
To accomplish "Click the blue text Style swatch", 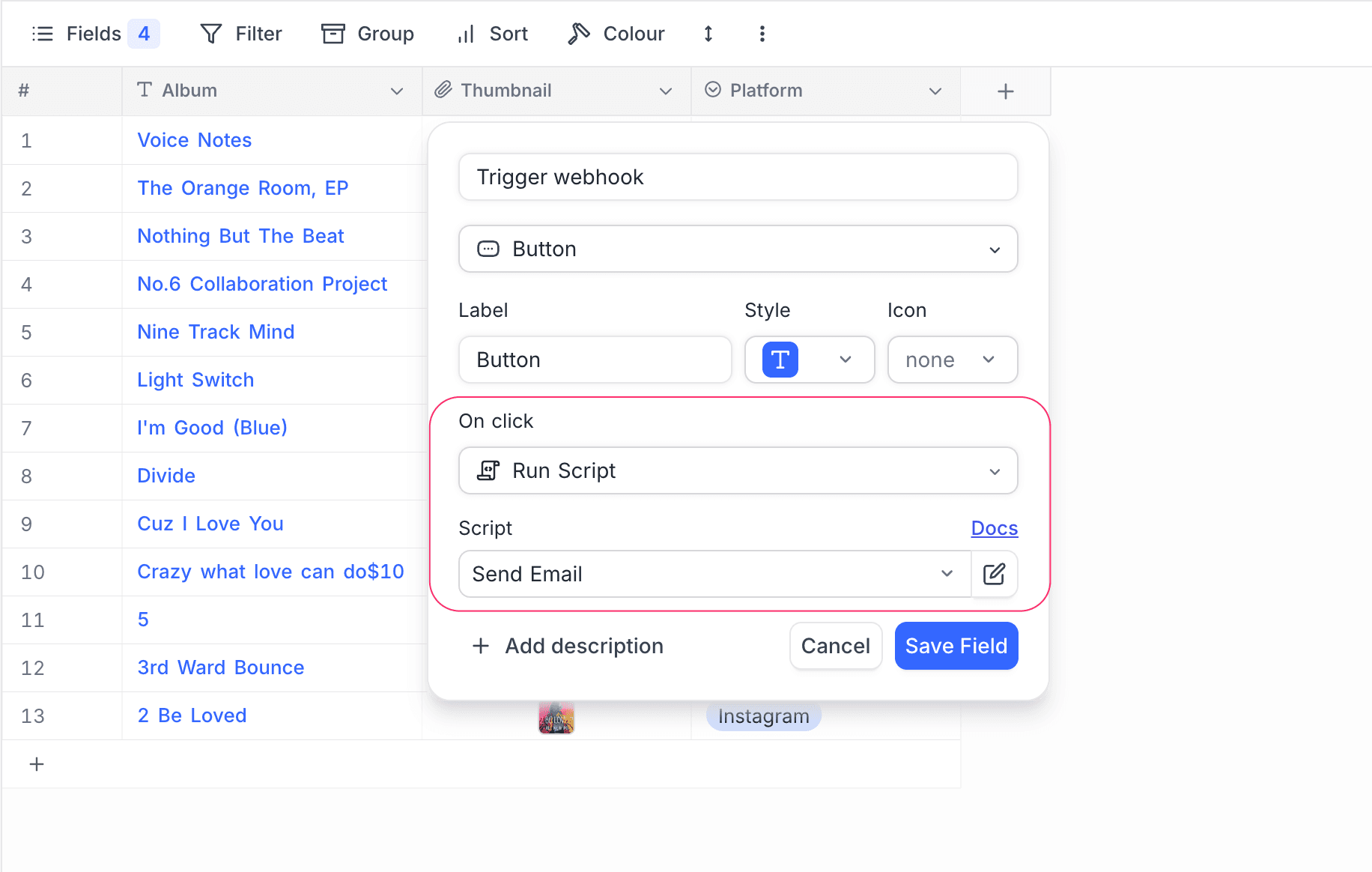I will [x=780, y=360].
